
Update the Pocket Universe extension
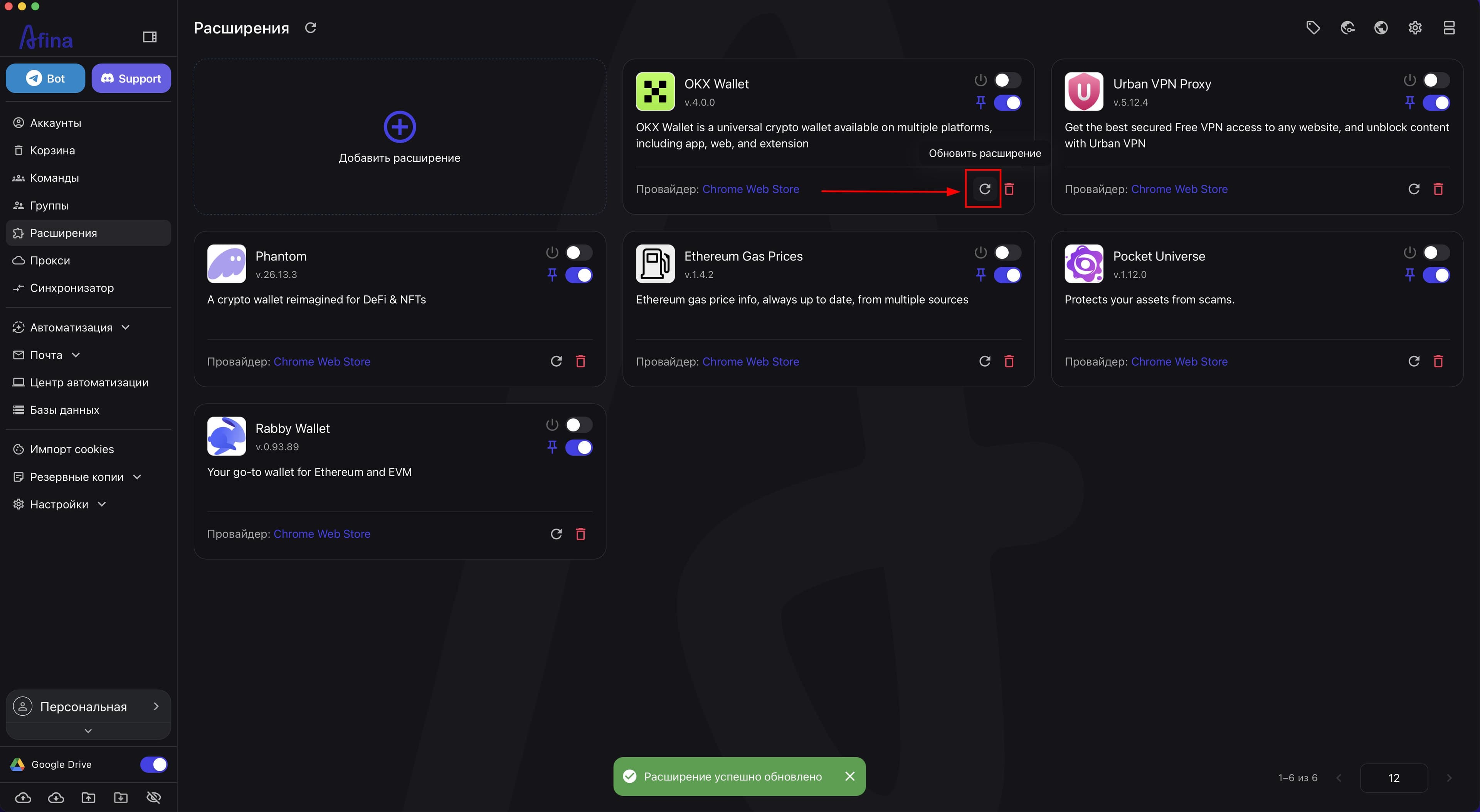(1413, 361)
